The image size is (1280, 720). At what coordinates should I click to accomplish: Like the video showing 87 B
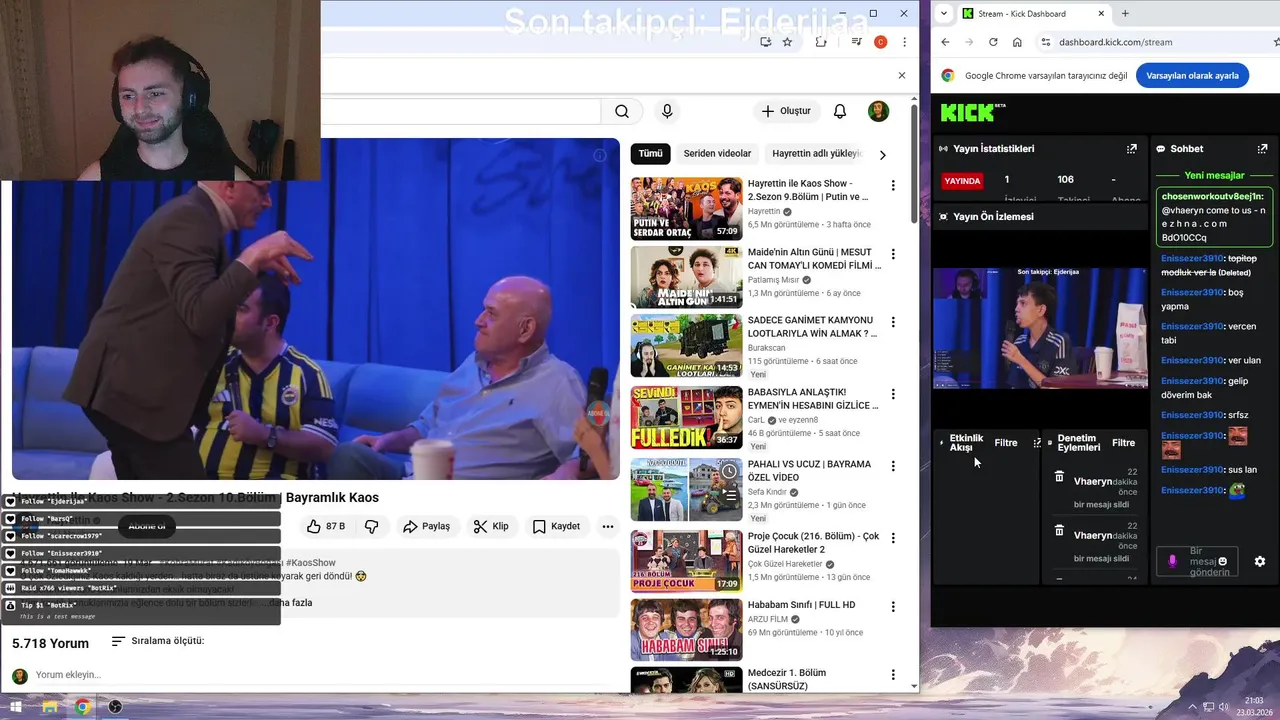pyautogui.click(x=326, y=526)
